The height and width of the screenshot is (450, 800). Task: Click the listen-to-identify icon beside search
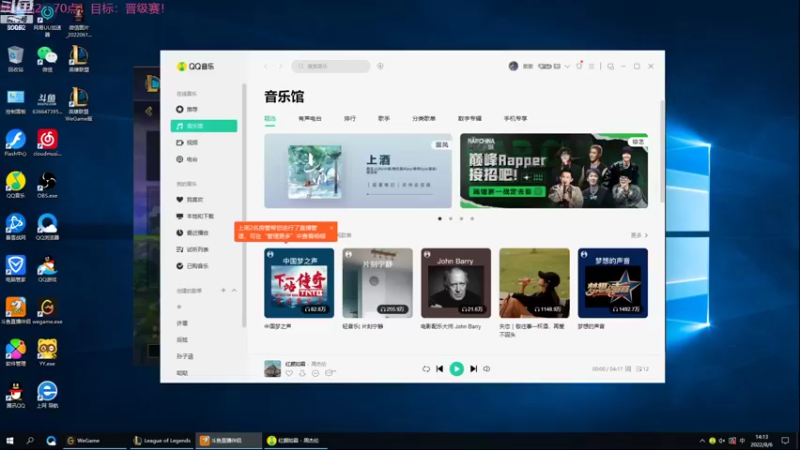380,66
